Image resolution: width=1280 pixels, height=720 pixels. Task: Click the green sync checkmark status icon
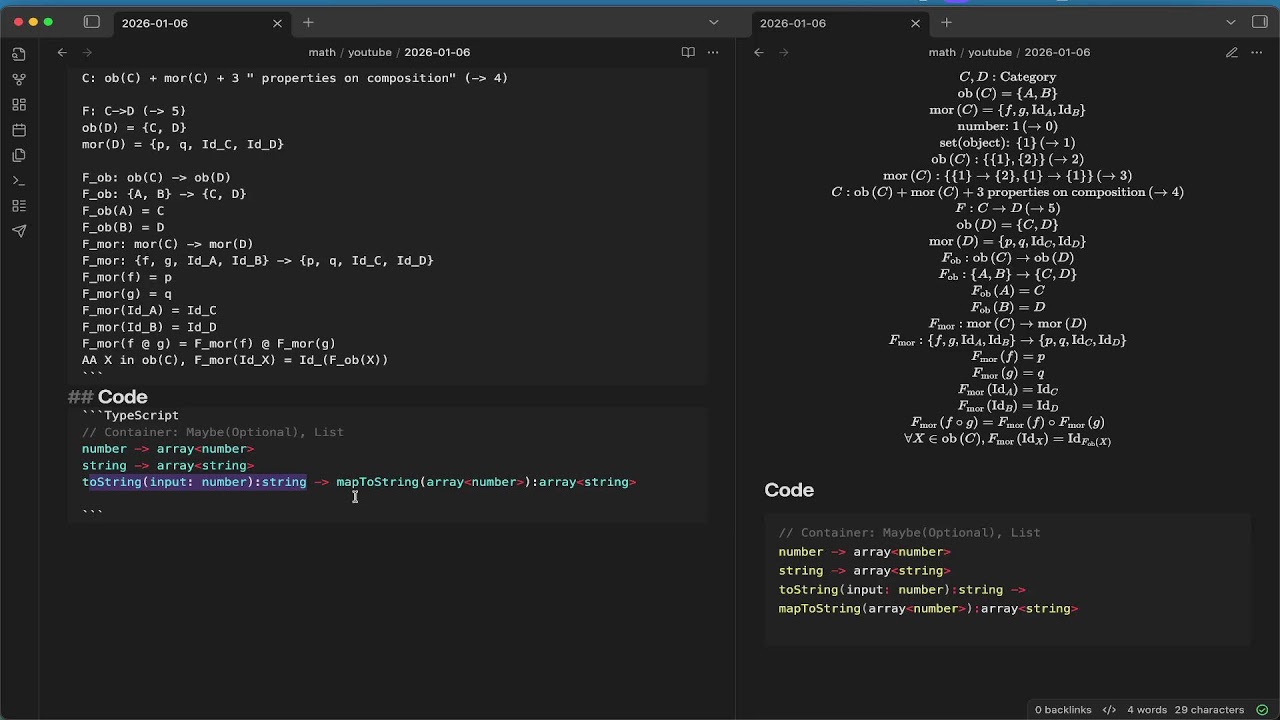1262,709
